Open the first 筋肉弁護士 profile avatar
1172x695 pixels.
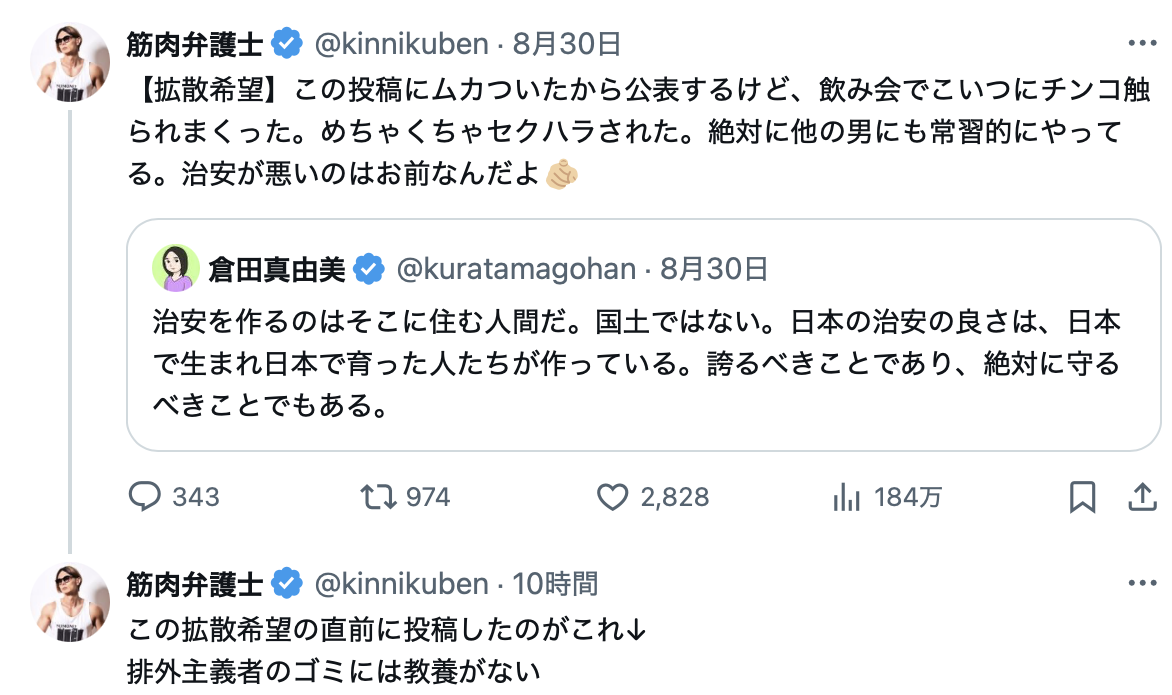[x=70, y=64]
